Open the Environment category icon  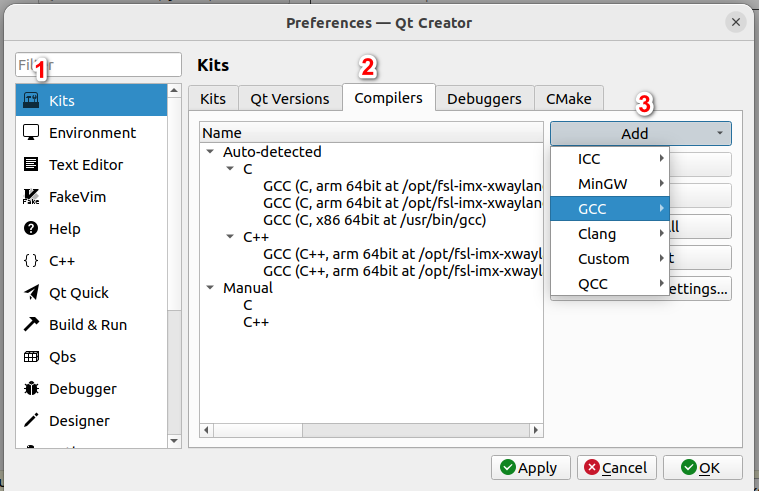(31, 133)
